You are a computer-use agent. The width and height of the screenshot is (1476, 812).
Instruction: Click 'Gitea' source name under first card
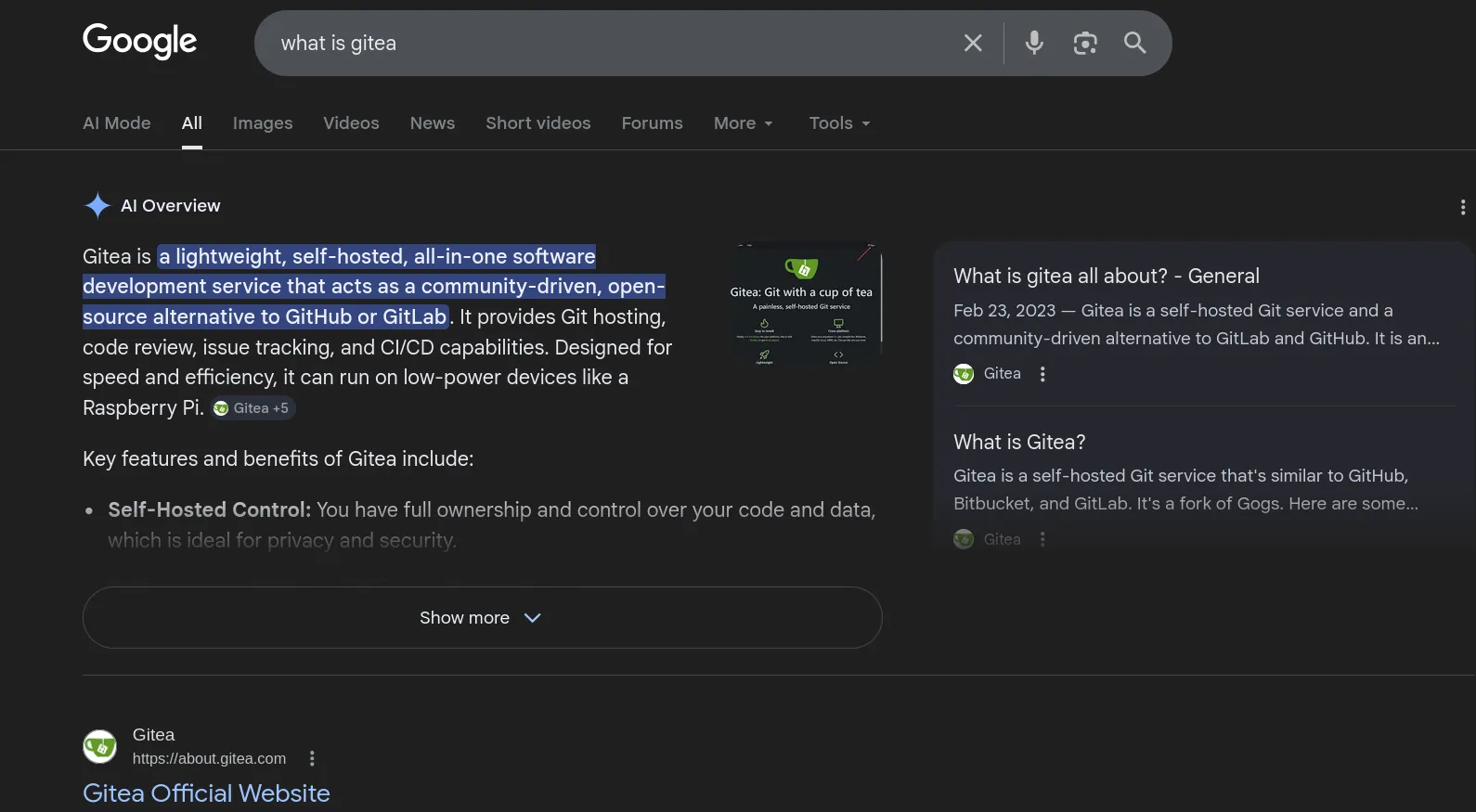(1003, 374)
